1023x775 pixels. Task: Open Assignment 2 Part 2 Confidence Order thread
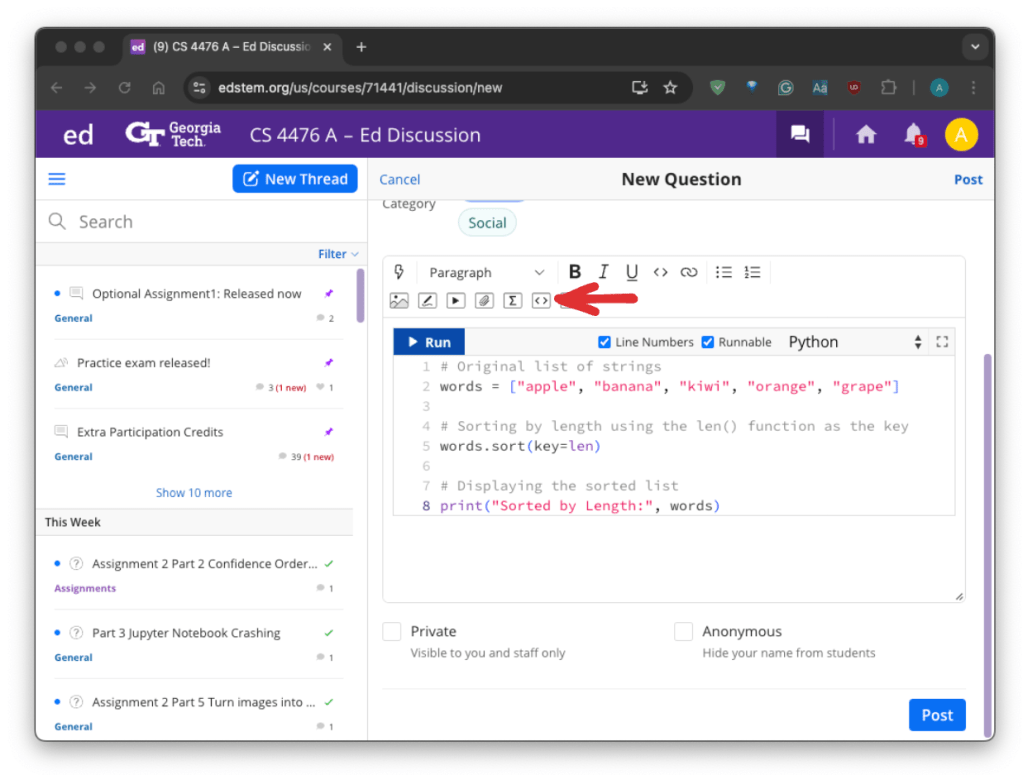click(204, 564)
